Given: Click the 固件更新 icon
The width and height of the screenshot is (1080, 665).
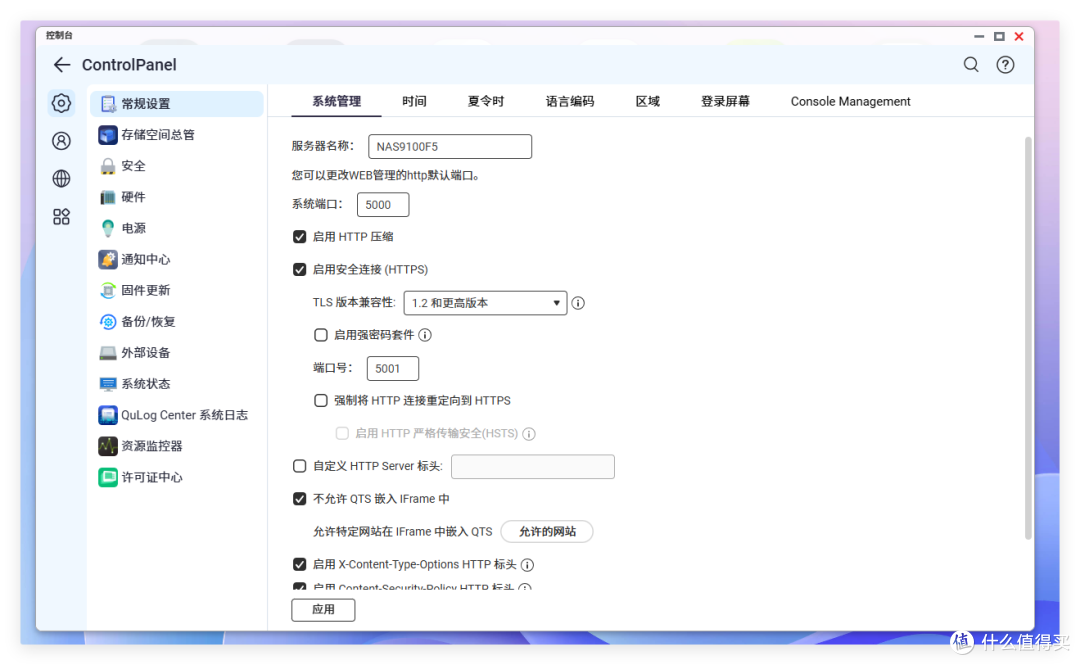Looking at the screenshot, I should coord(107,291).
